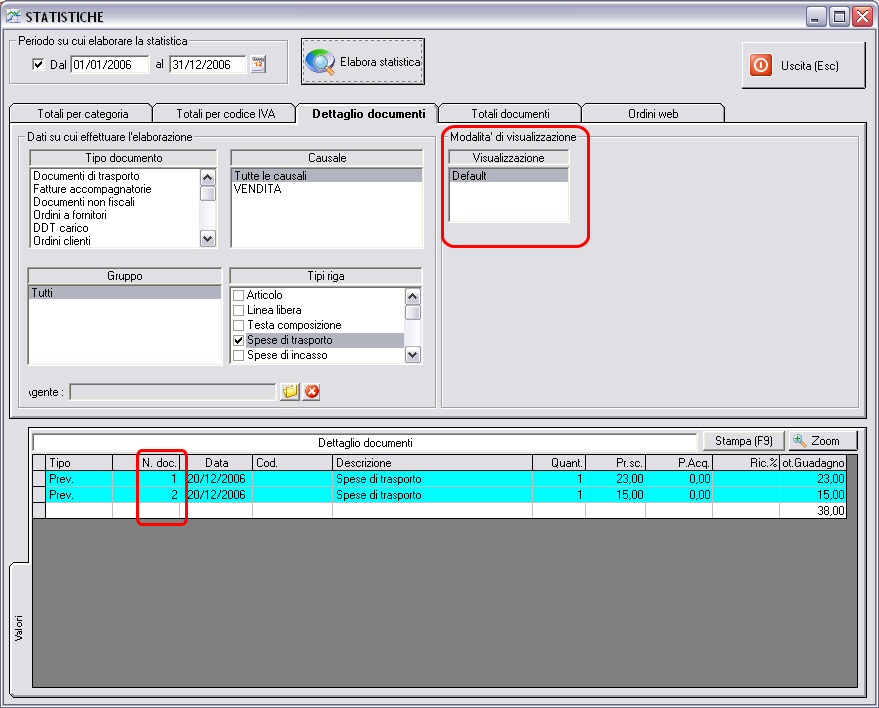Click the Descrizione column header
Image resolution: width=879 pixels, height=708 pixels.
[x=432, y=463]
